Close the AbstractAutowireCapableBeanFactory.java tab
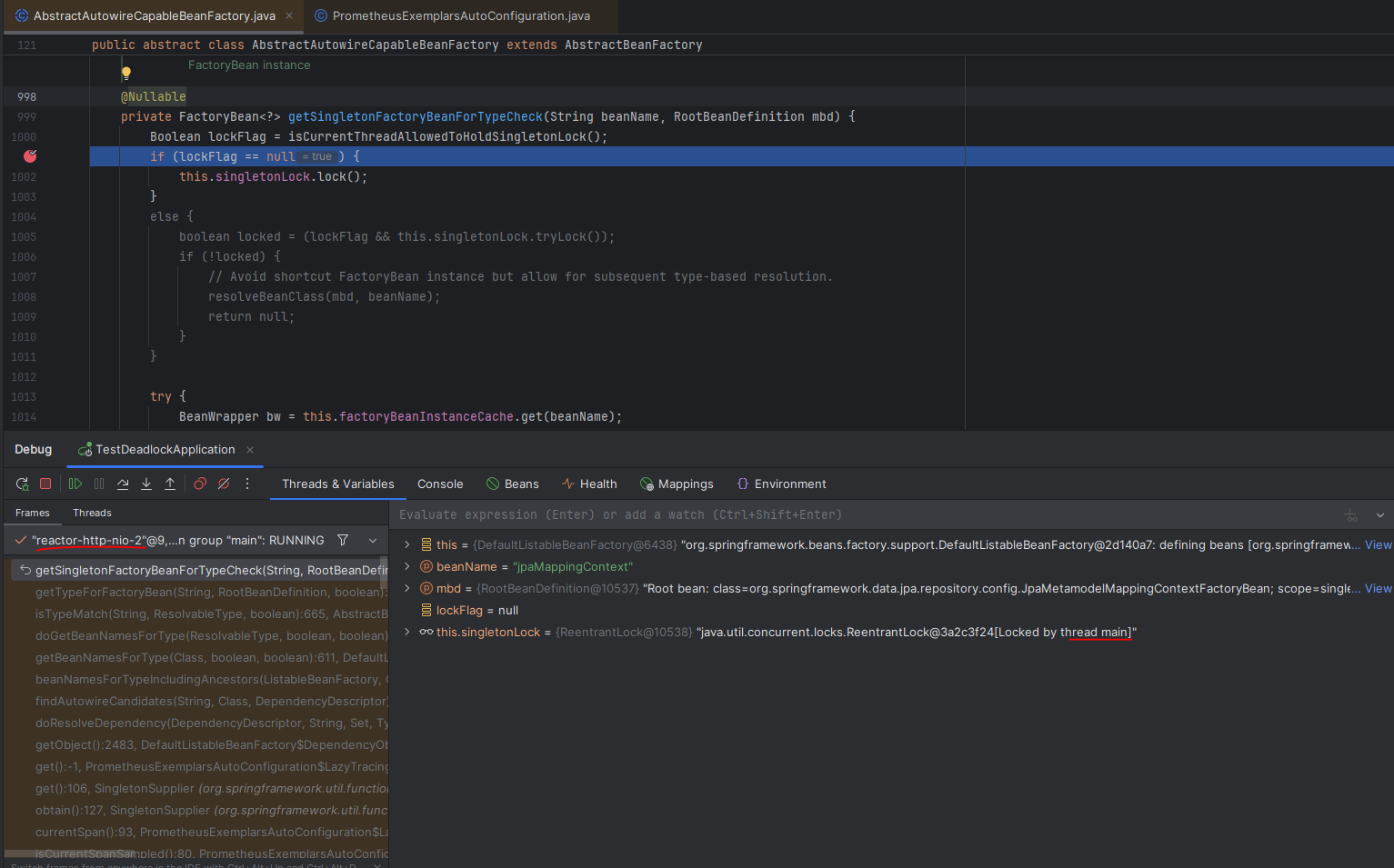The height and width of the screenshot is (868, 1394). click(289, 15)
